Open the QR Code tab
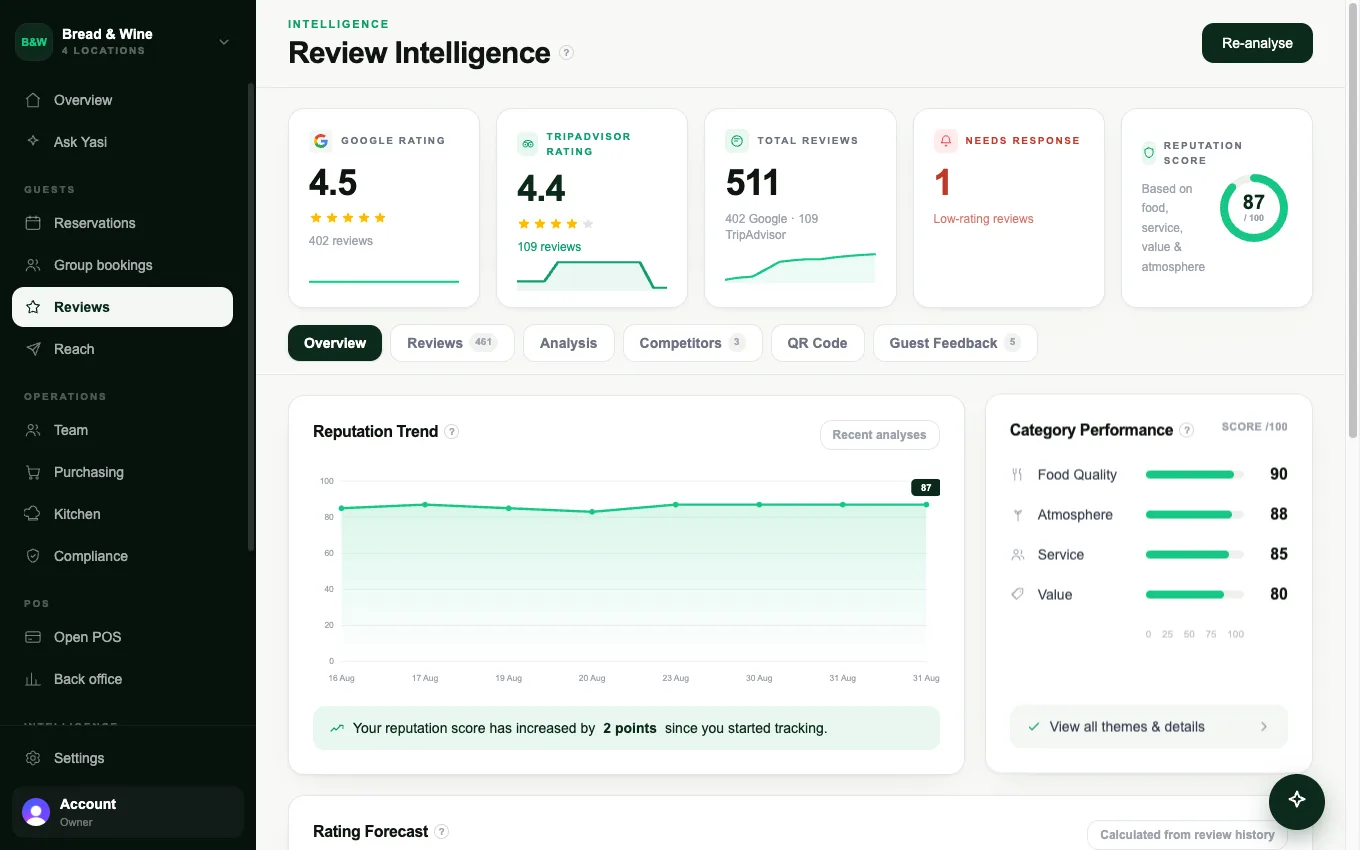The height and width of the screenshot is (850, 1360). [x=817, y=343]
